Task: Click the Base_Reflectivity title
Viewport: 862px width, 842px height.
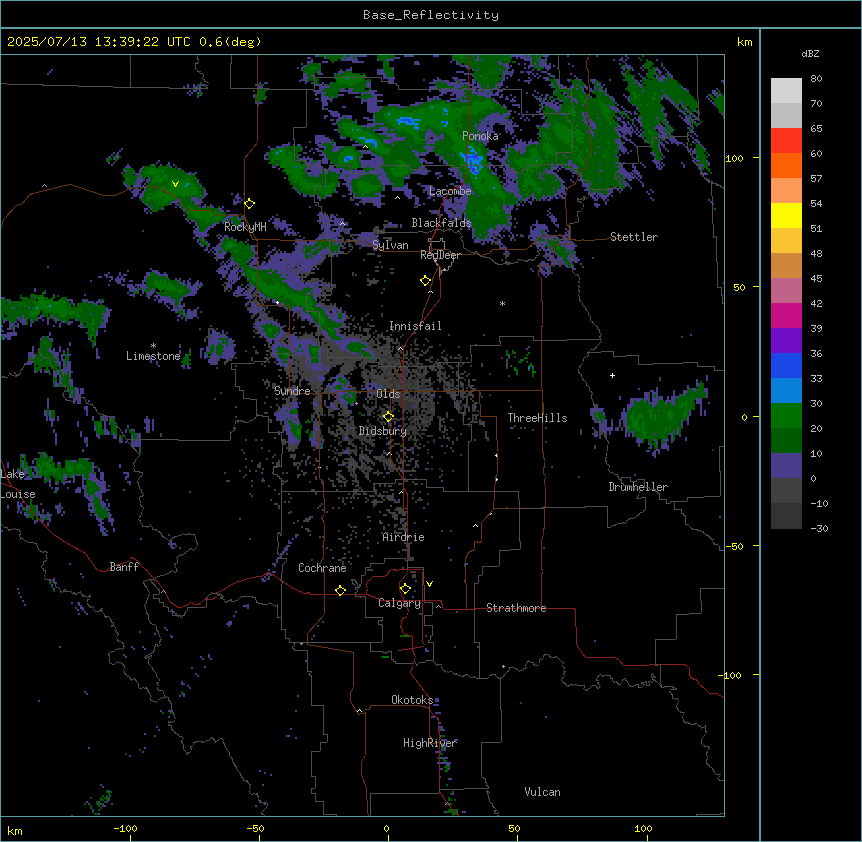Action: pos(431,15)
